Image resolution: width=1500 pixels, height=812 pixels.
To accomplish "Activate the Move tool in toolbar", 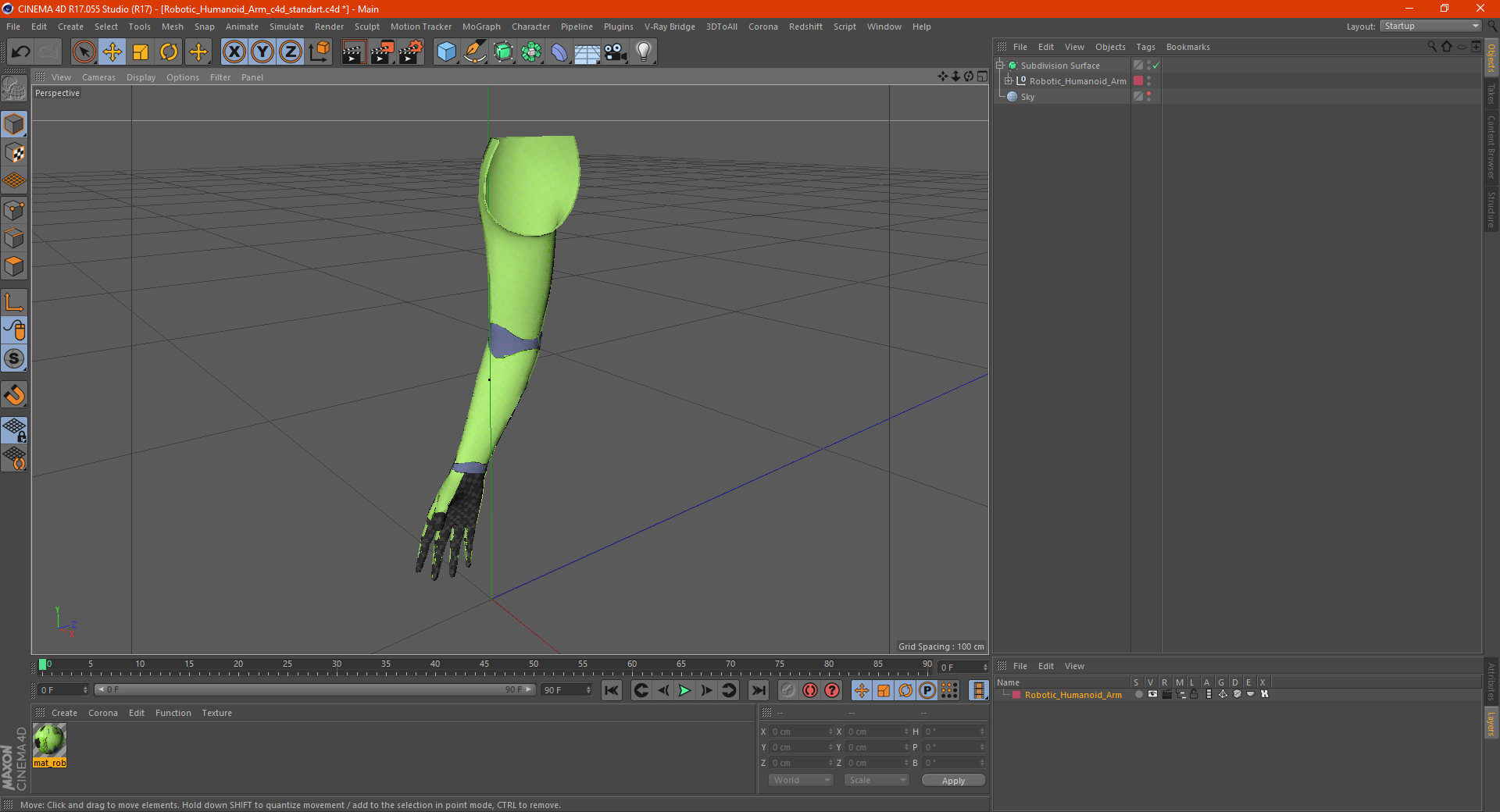I will click(x=112, y=52).
